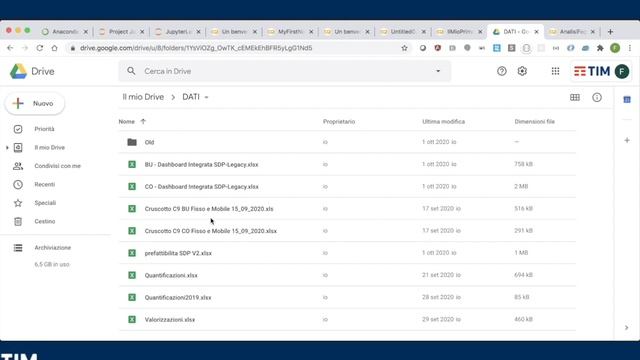The width and height of the screenshot is (640, 360).
Task: Select CO - Dashboard Integrata SDP-Legacy.xlsx
Action: [347, 187]
